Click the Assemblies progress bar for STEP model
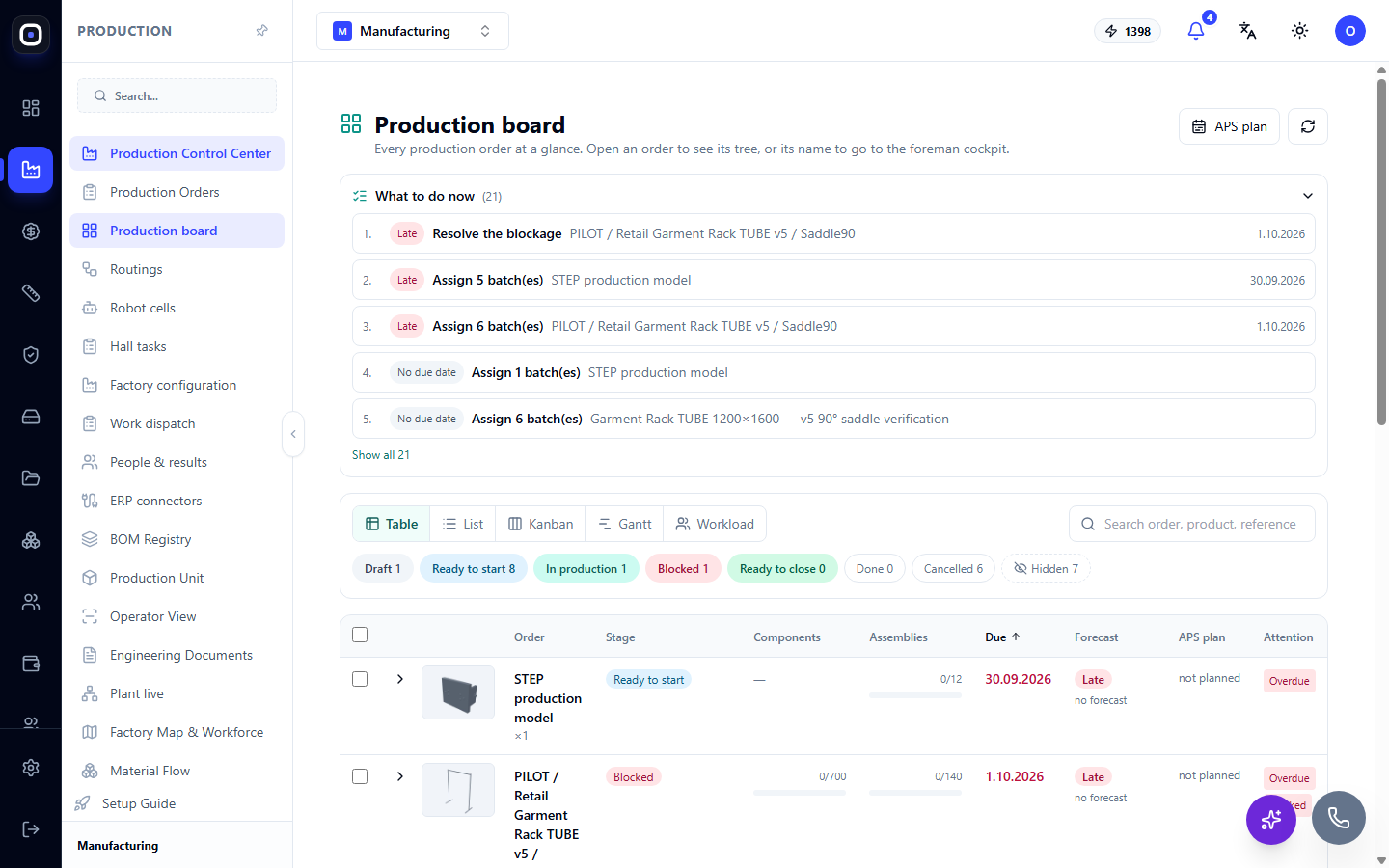This screenshot has width=1389, height=868. 915,695
